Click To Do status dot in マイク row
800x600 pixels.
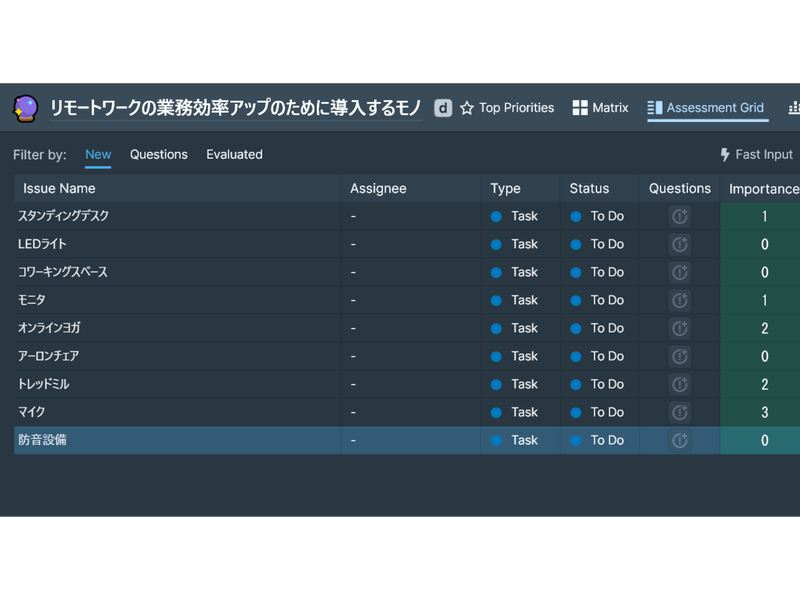click(x=576, y=412)
